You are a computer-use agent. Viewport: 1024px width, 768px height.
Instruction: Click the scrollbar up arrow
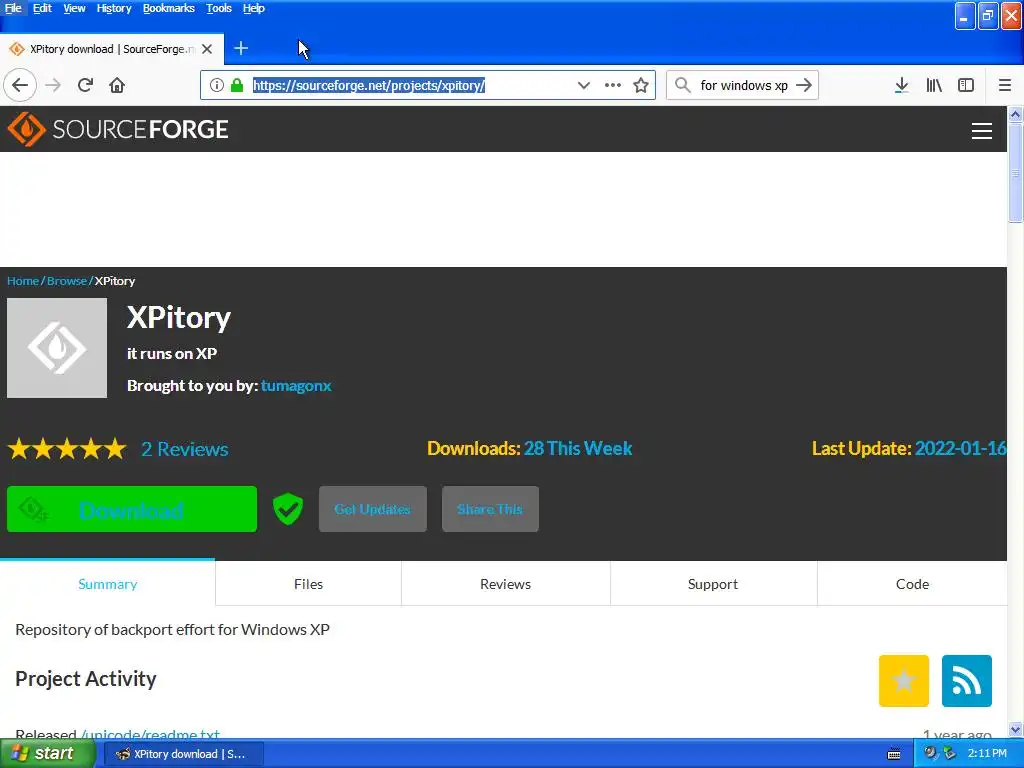pyautogui.click(x=1015, y=114)
